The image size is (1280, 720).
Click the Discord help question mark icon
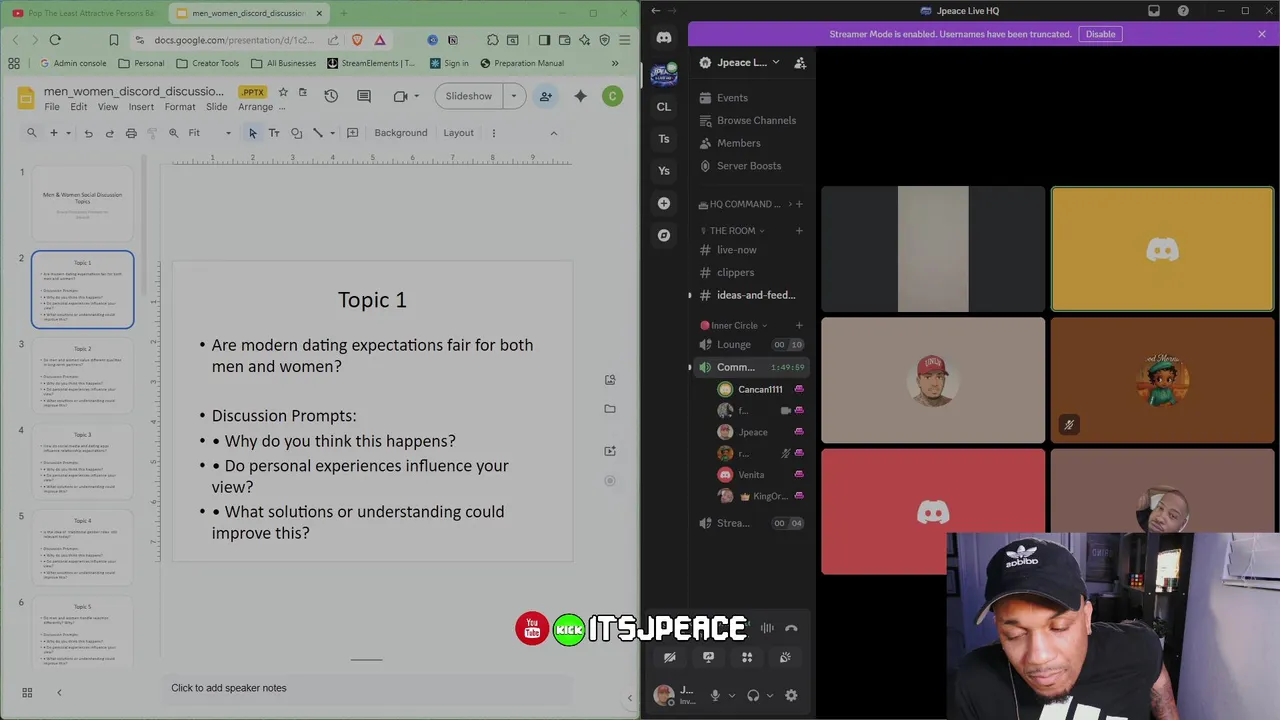(x=1183, y=11)
